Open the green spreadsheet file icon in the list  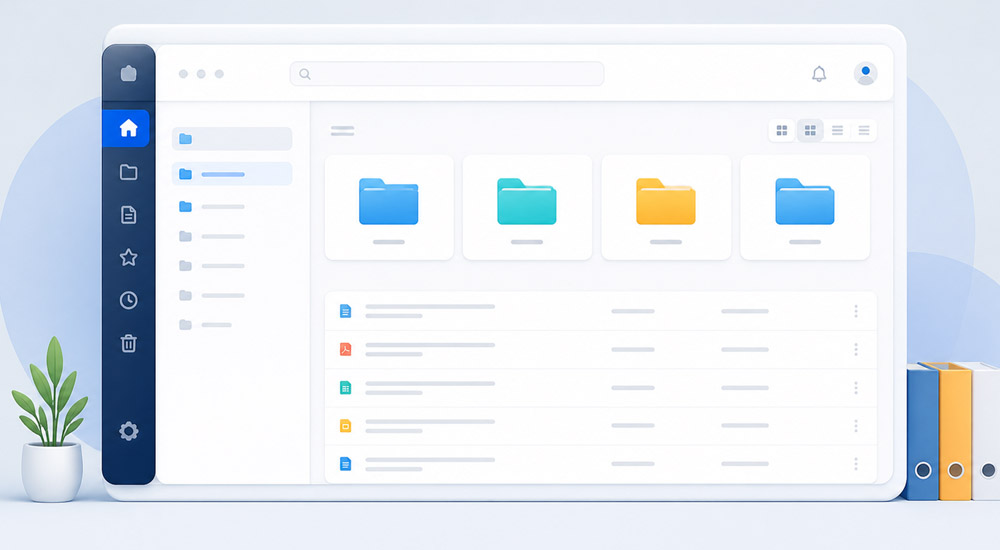point(345,387)
